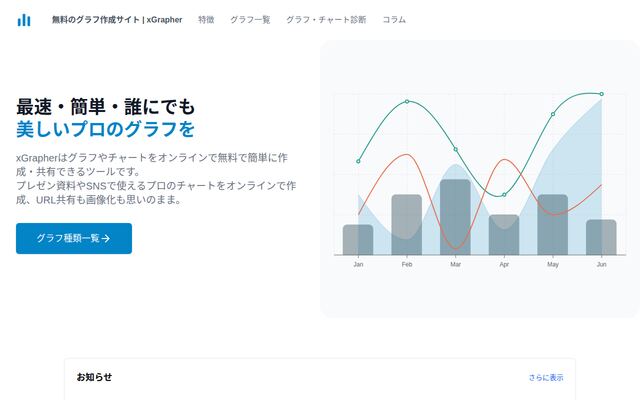
Task: Open the コラム menu item
Action: [394, 20]
